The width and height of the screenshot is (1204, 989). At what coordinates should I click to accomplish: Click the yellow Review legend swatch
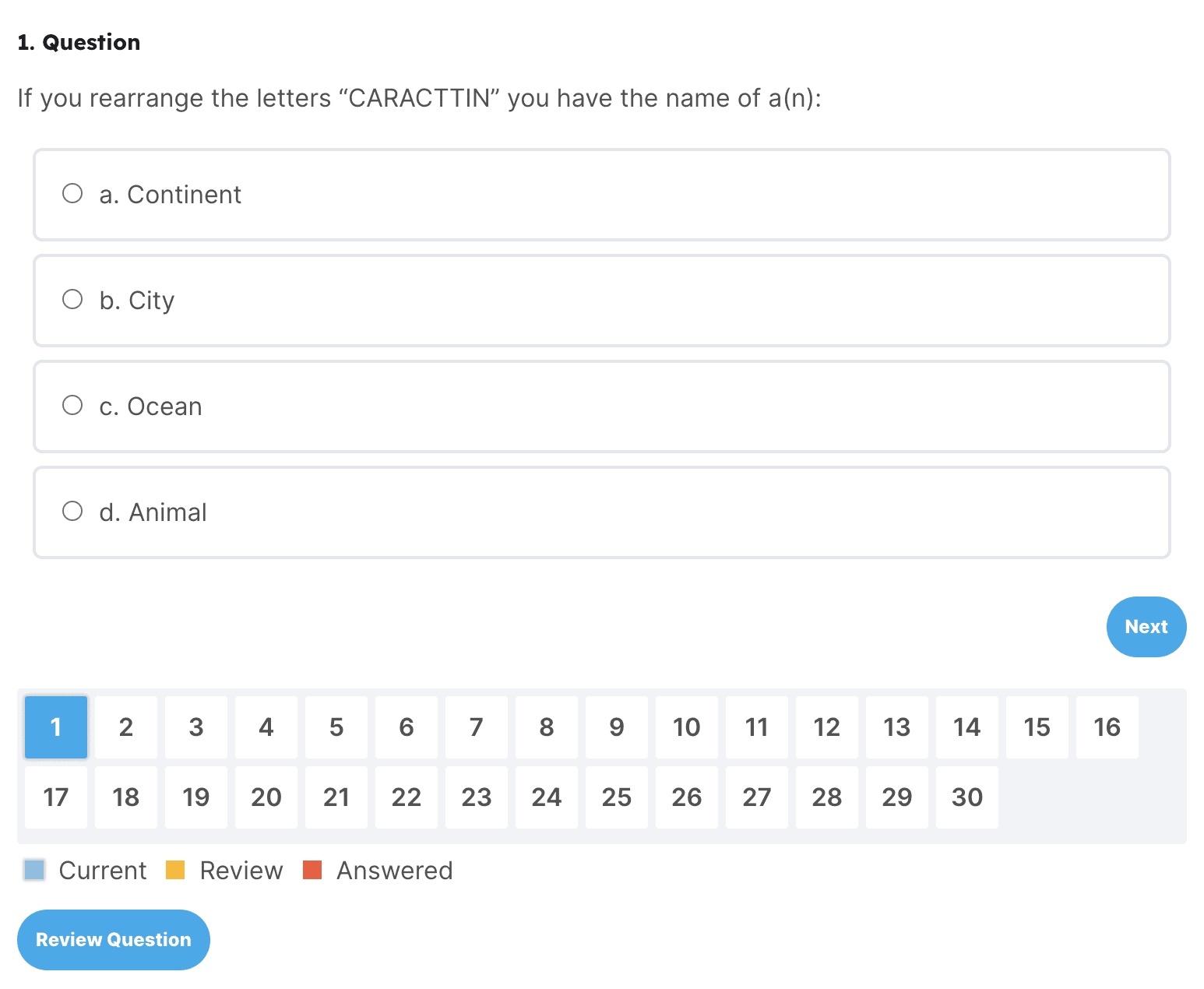click(175, 870)
